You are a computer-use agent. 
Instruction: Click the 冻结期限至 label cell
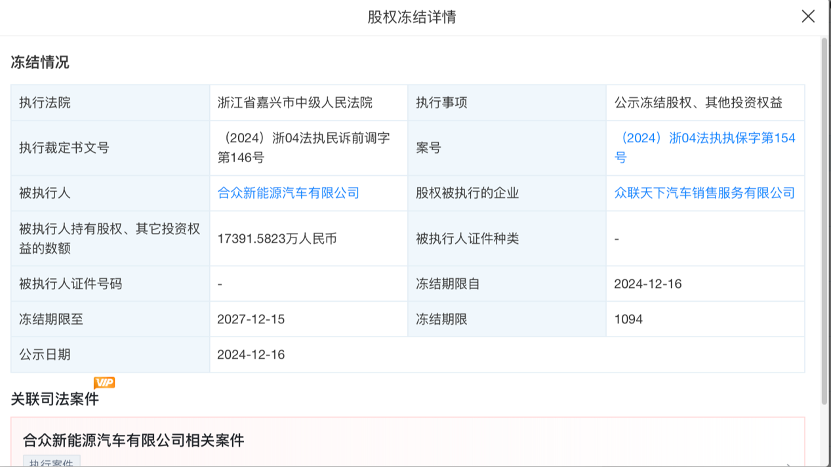[x=110, y=319]
